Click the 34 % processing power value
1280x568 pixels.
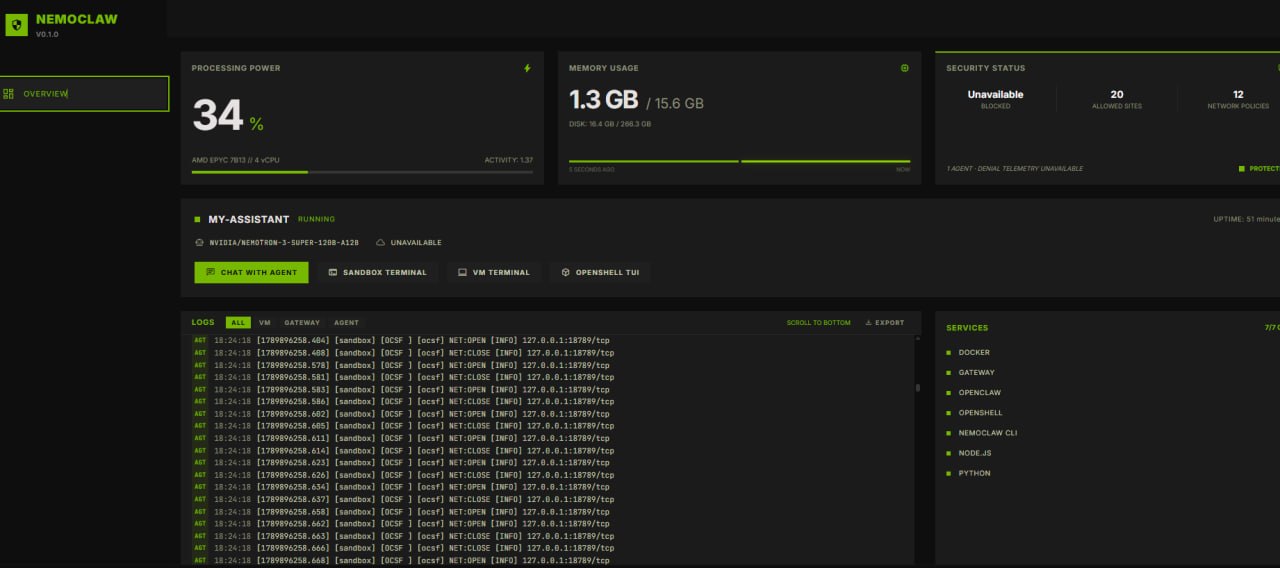tap(228, 116)
